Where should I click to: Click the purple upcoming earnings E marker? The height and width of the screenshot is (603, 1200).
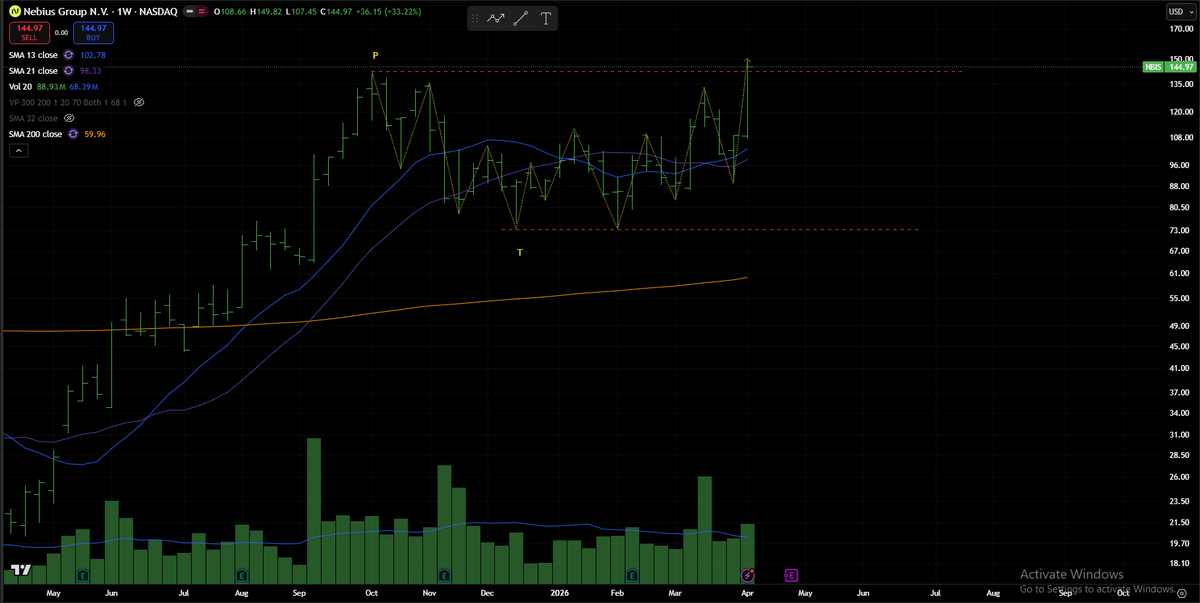point(791,575)
